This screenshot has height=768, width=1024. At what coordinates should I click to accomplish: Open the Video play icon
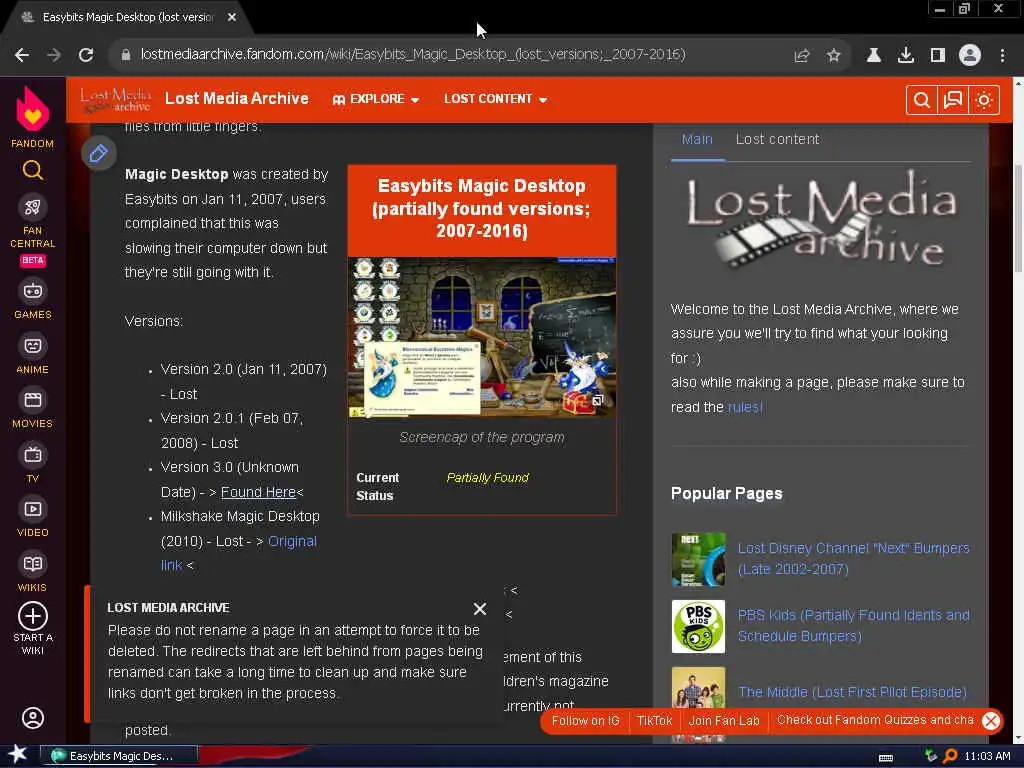pos(33,509)
